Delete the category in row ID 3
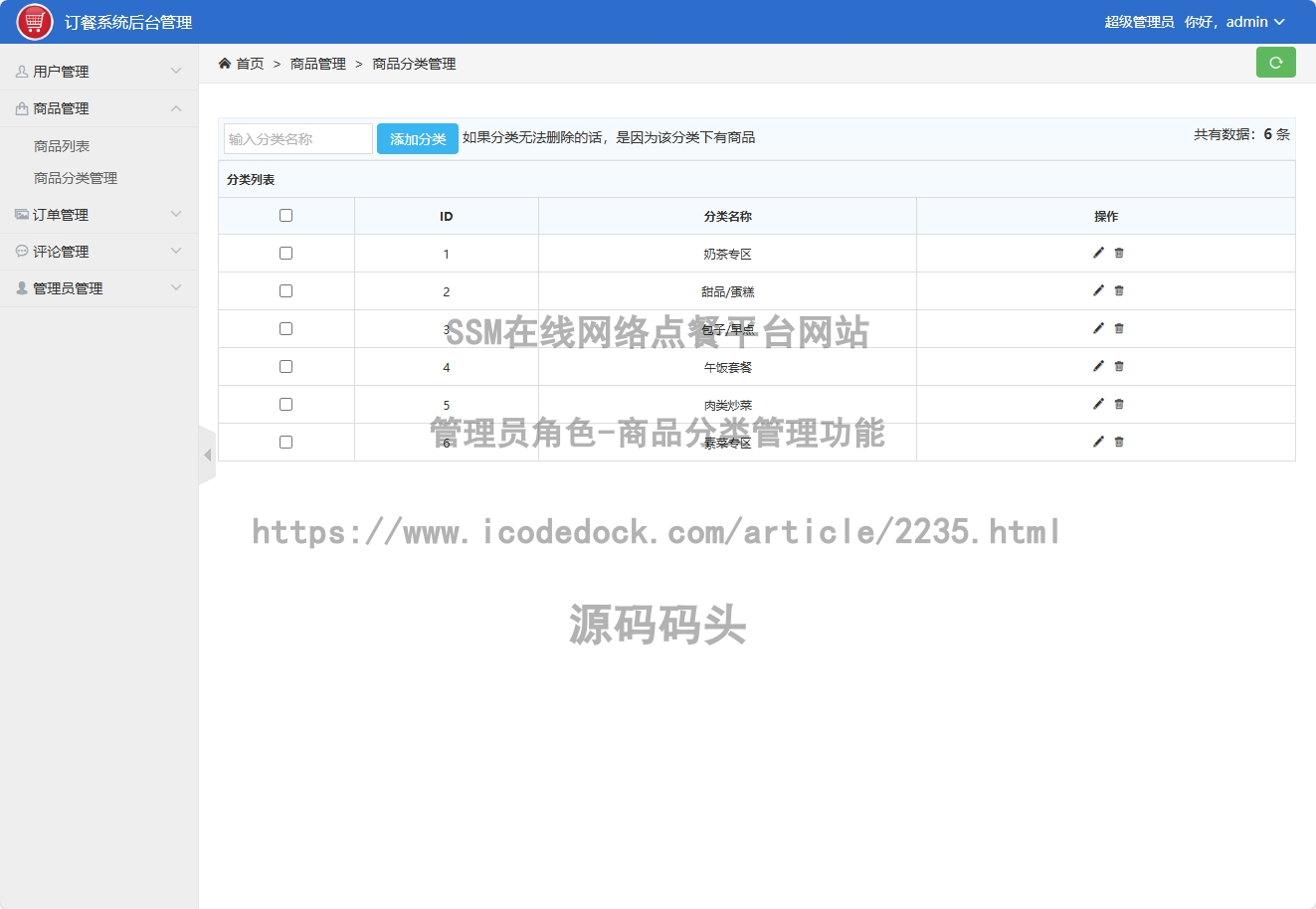This screenshot has height=909, width=1316. [x=1119, y=328]
